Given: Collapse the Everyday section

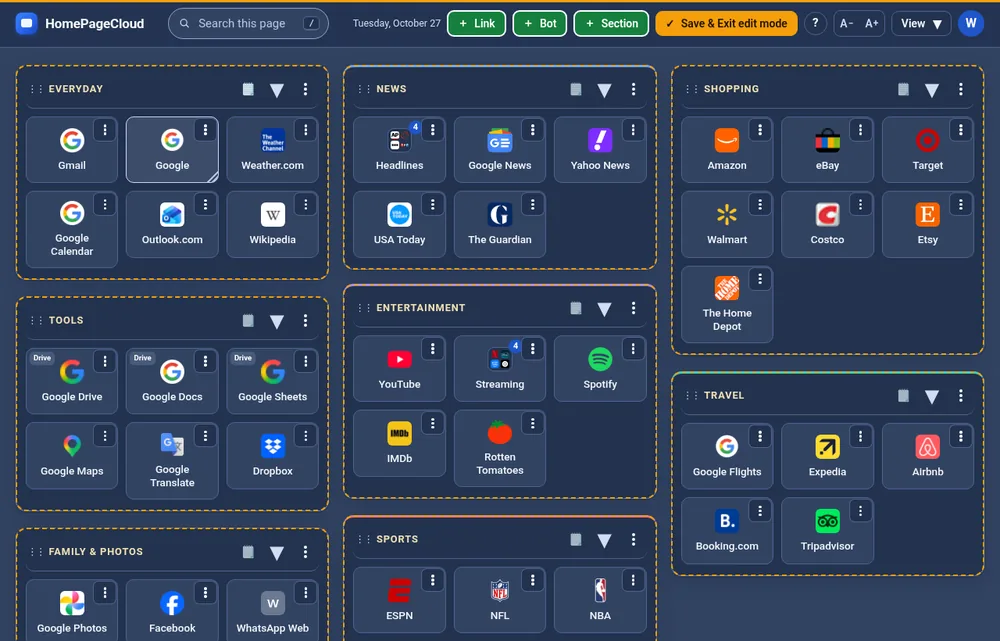Looking at the screenshot, I should tap(277, 90).
